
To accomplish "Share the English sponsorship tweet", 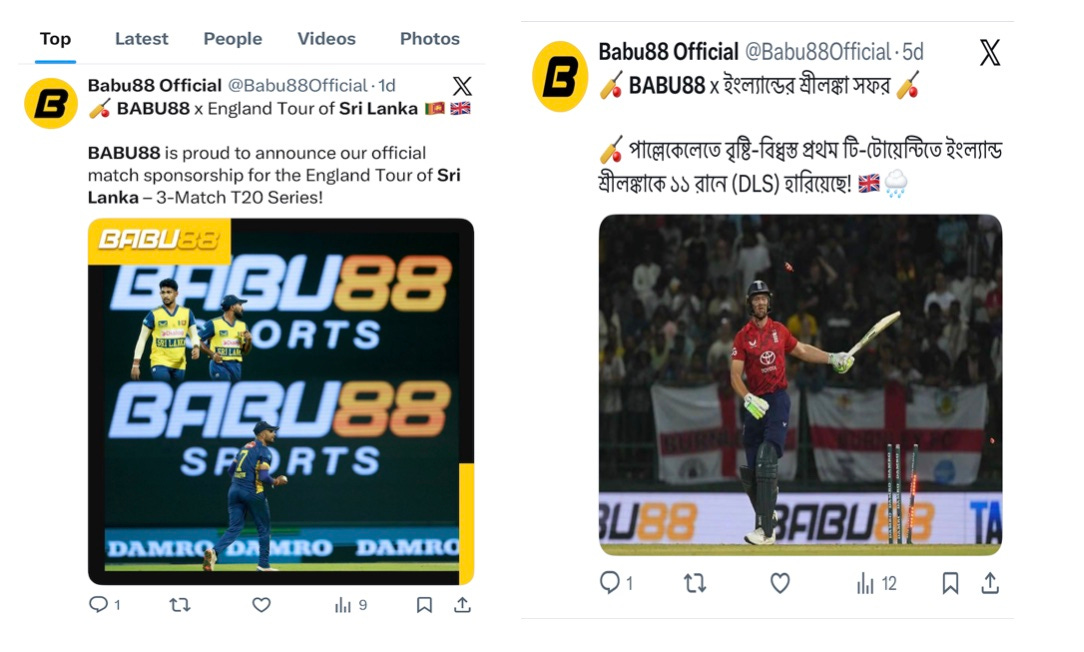I will 462,605.
